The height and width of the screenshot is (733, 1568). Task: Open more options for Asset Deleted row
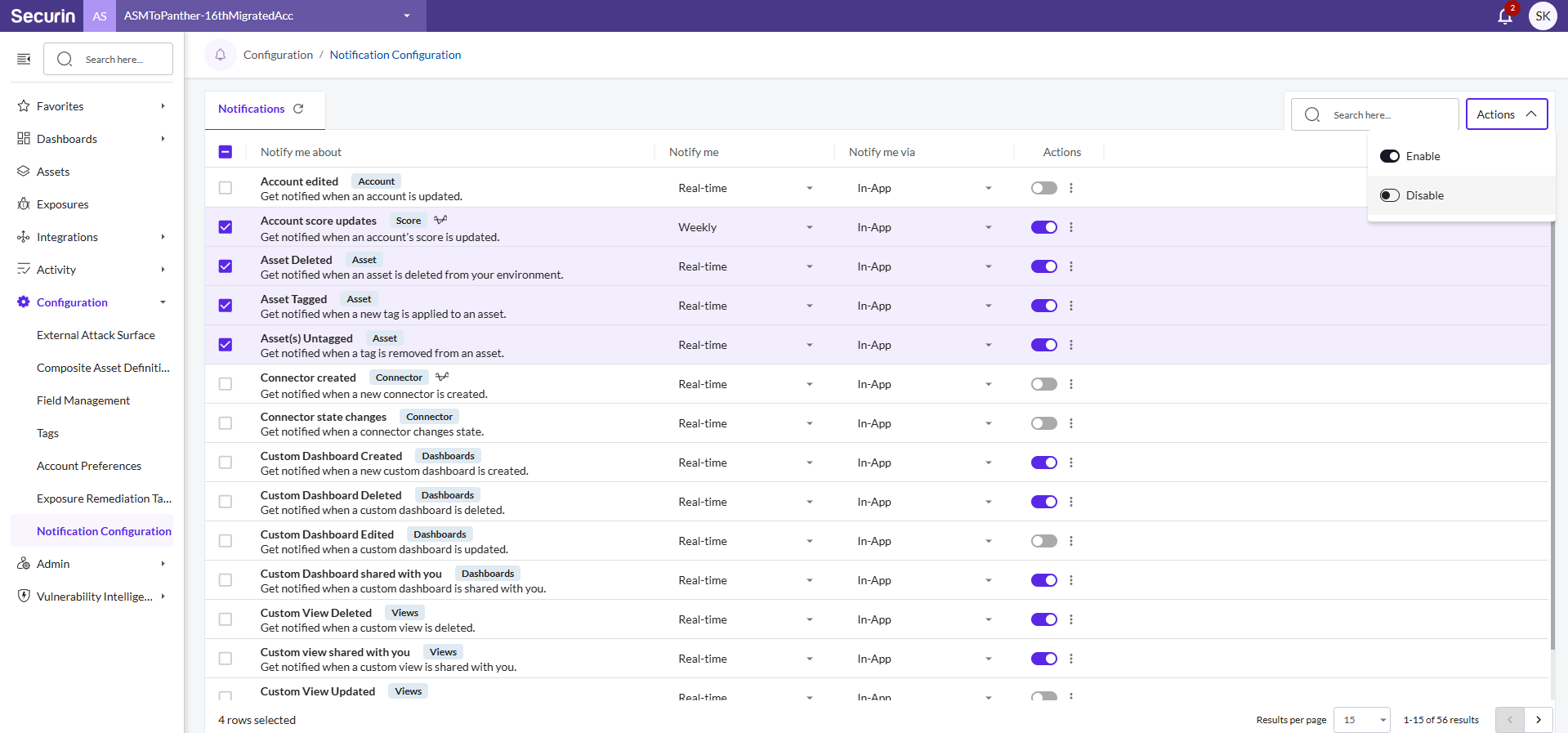point(1071,266)
